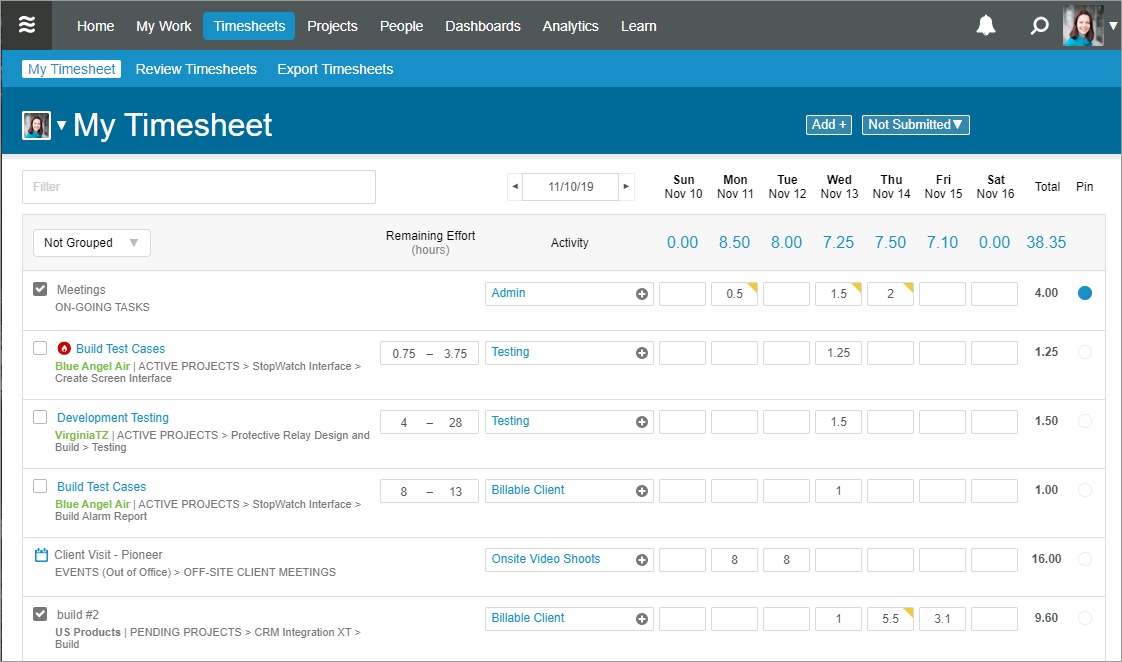The height and width of the screenshot is (662, 1122).
Task: Click the plus icon in the Admin activity field
Action: click(642, 294)
